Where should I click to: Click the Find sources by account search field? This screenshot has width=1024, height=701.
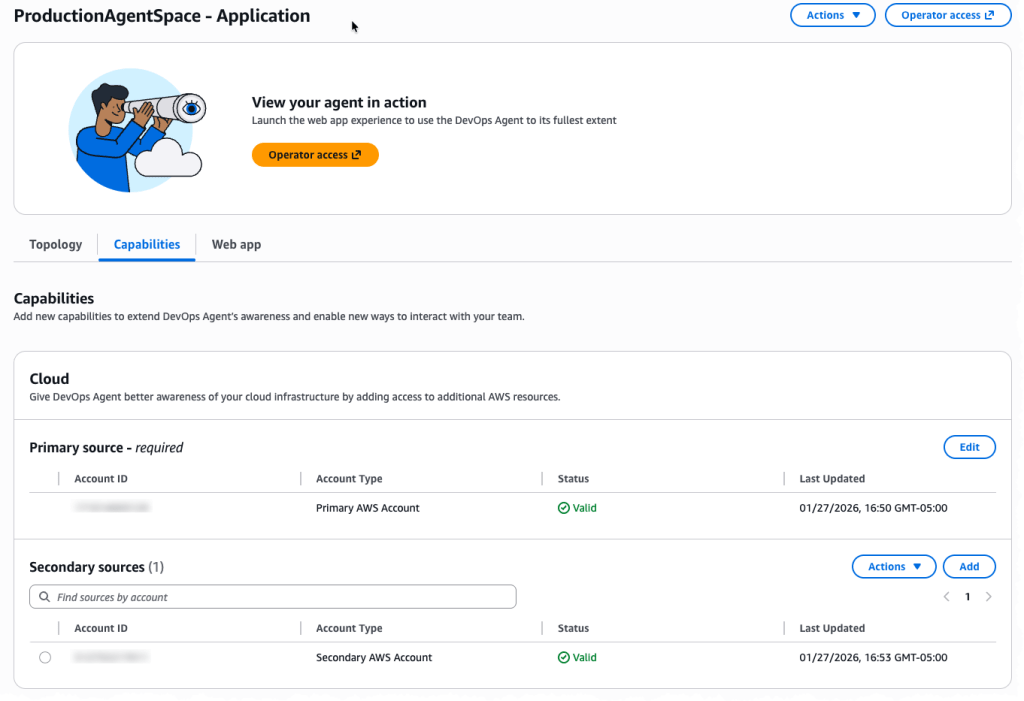click(280, 597)
